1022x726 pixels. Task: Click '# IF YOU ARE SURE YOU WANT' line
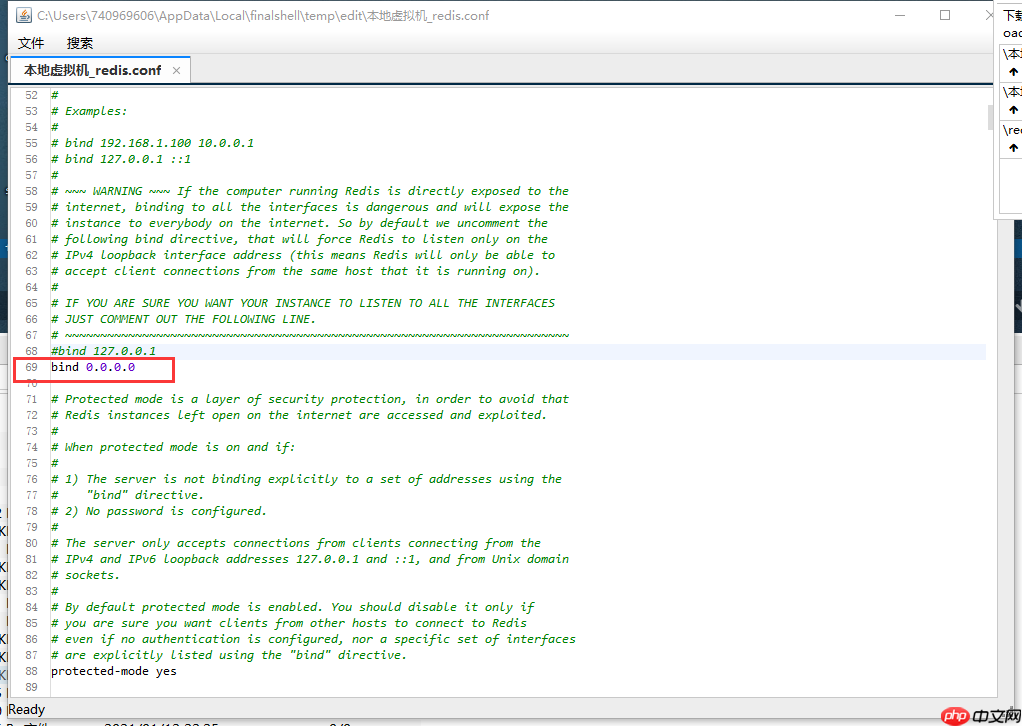click(303, 303)
